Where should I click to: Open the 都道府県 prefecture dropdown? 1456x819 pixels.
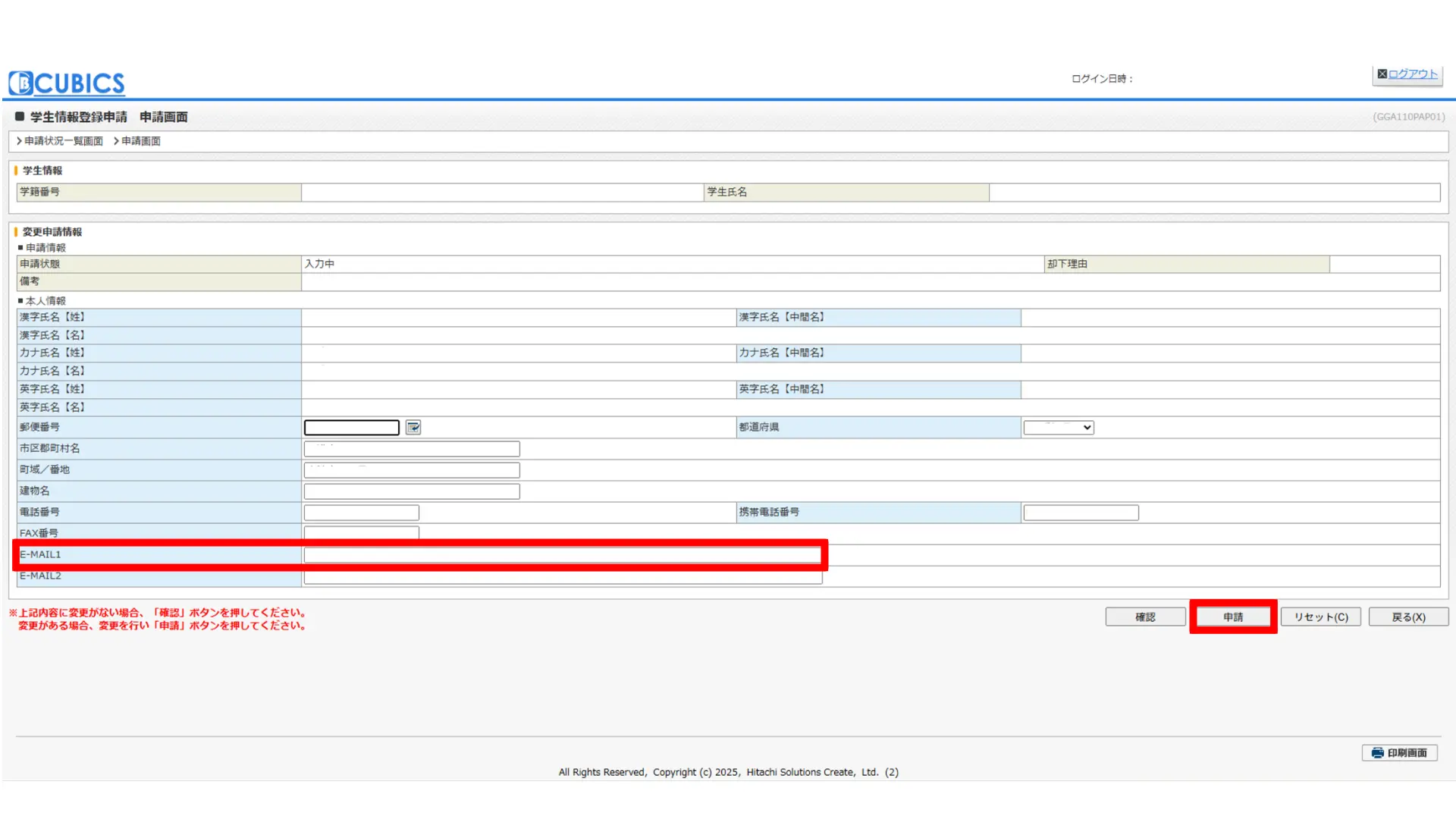(x=1058, y=428)
